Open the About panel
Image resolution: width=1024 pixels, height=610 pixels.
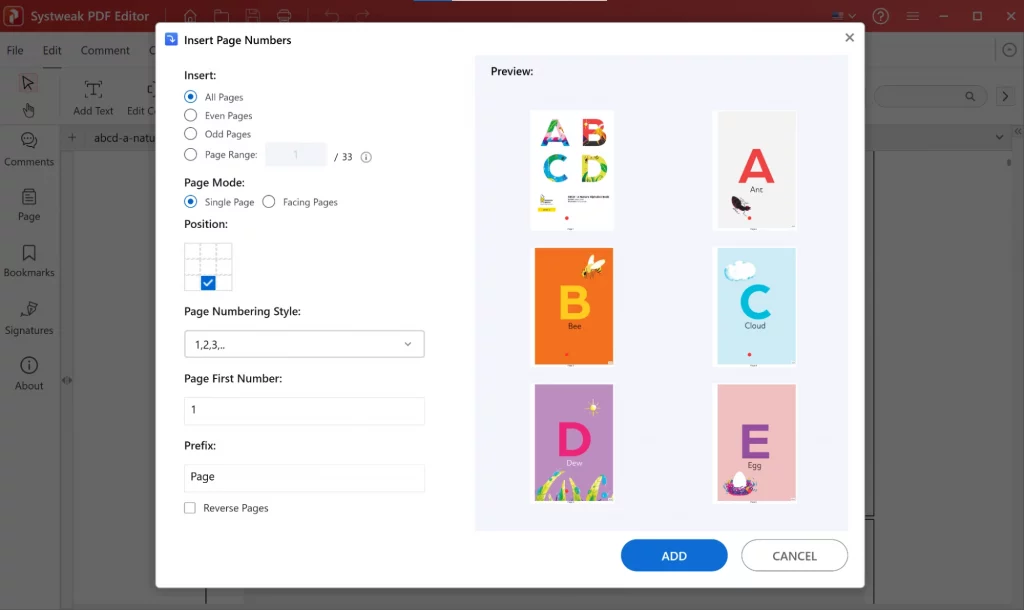point(29,372)
